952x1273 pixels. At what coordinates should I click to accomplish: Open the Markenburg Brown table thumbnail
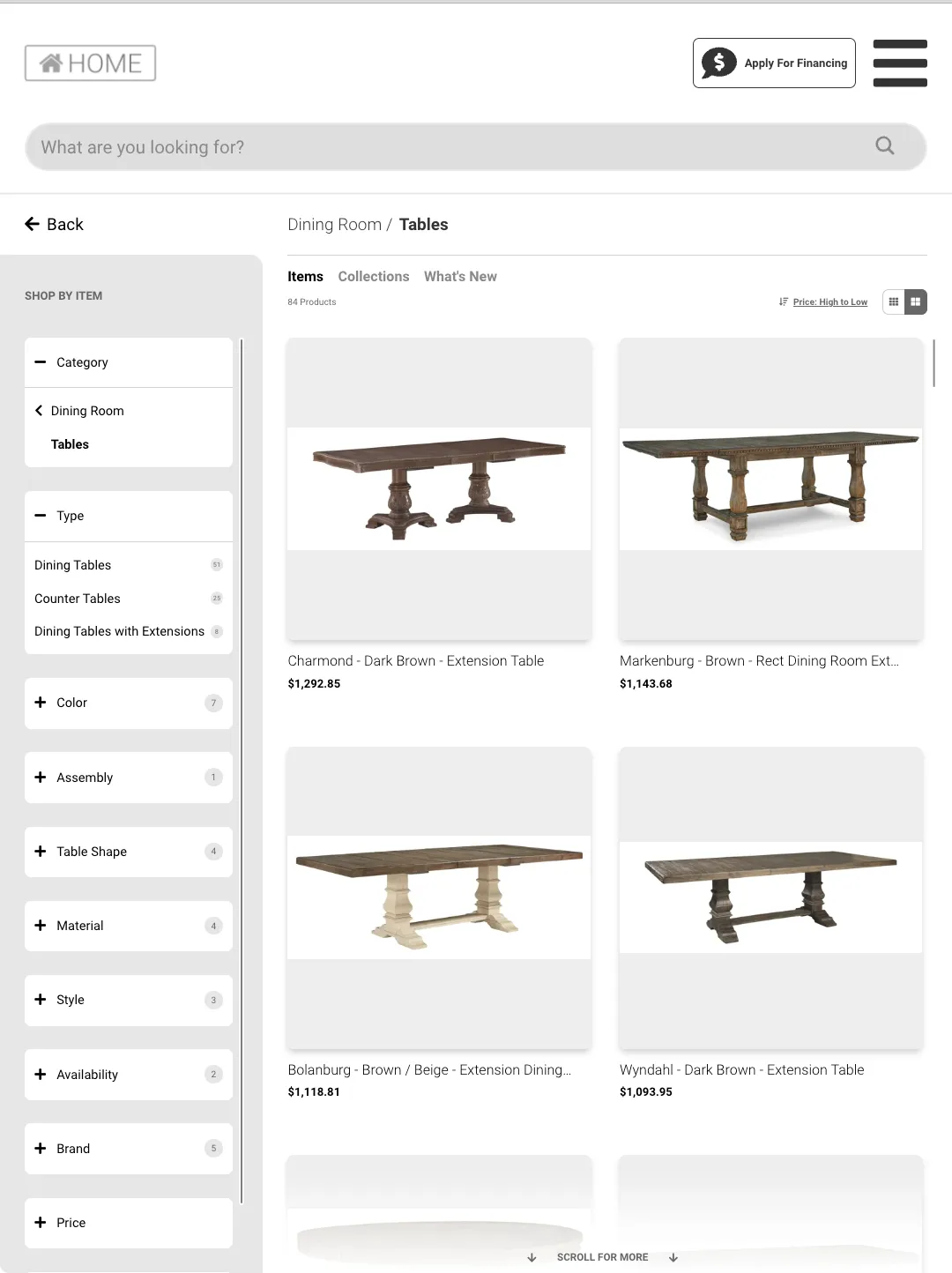[x=770, y=489]
